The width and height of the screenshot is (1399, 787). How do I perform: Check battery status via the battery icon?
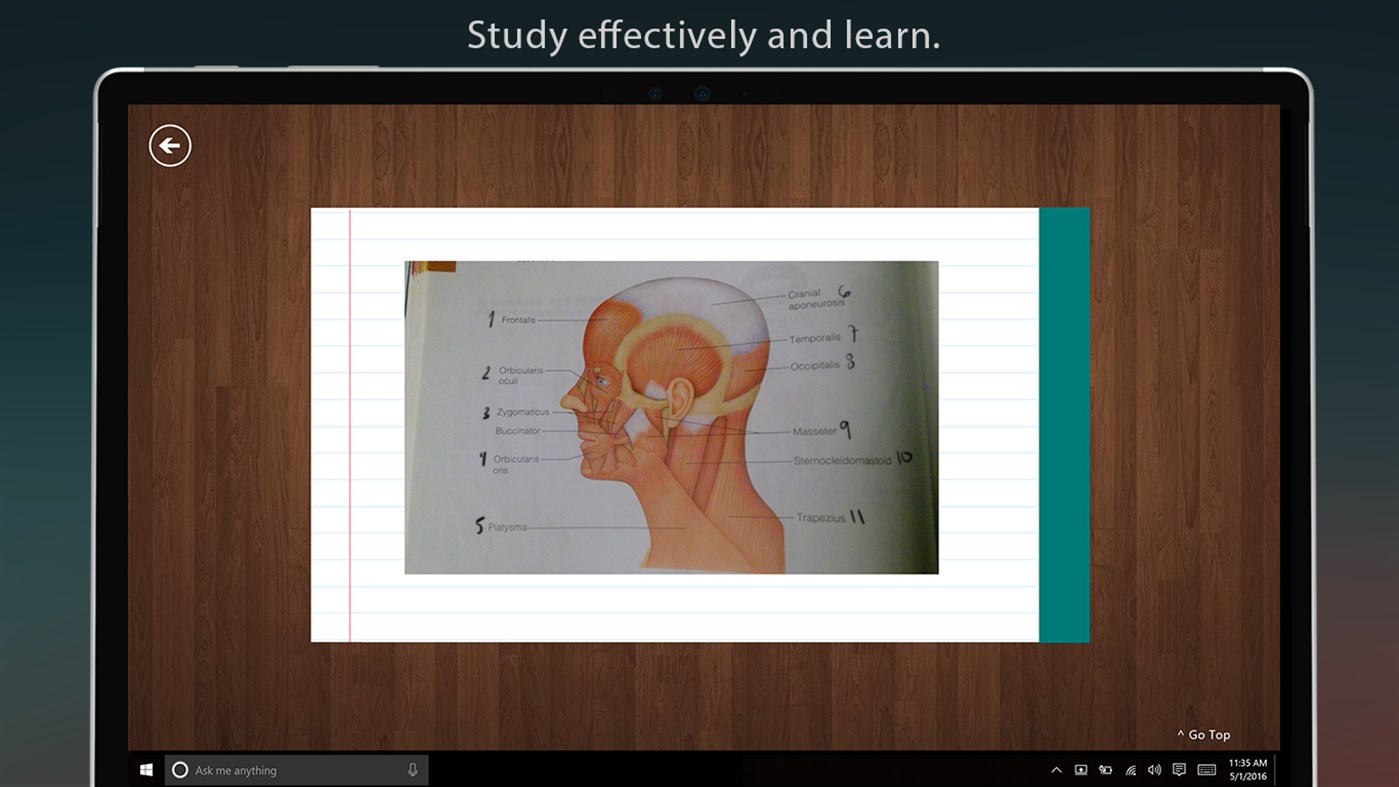click(x=1105, y=770)
